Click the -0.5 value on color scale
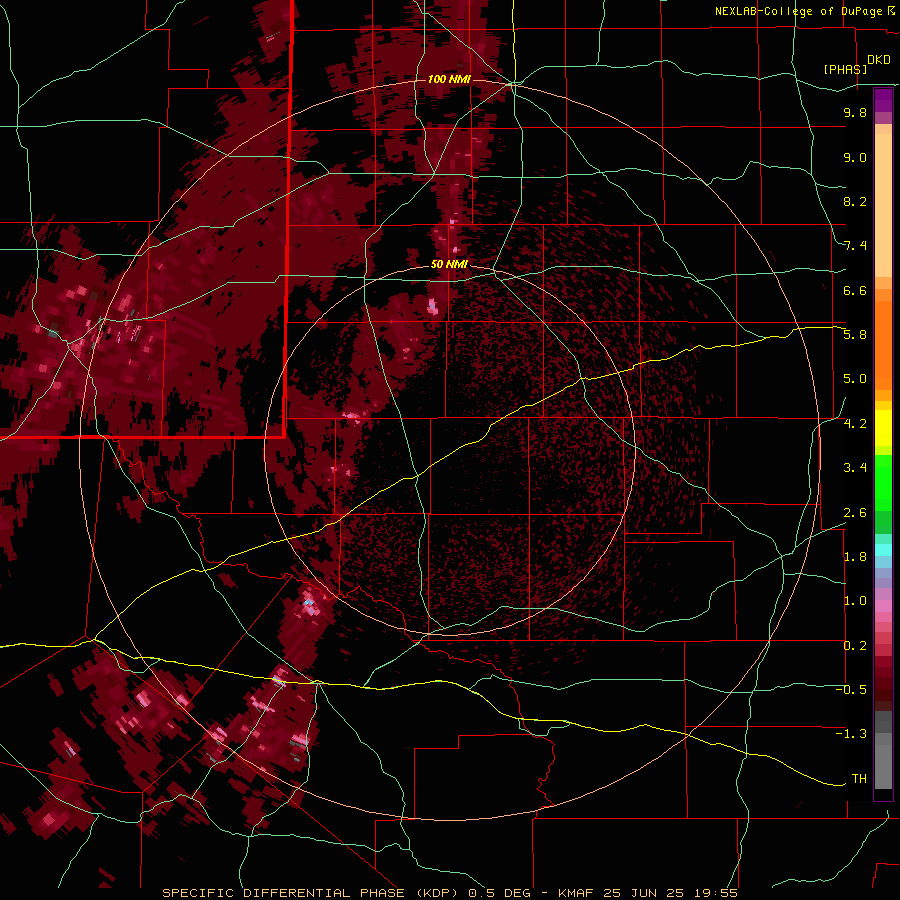 coord(851,690)
